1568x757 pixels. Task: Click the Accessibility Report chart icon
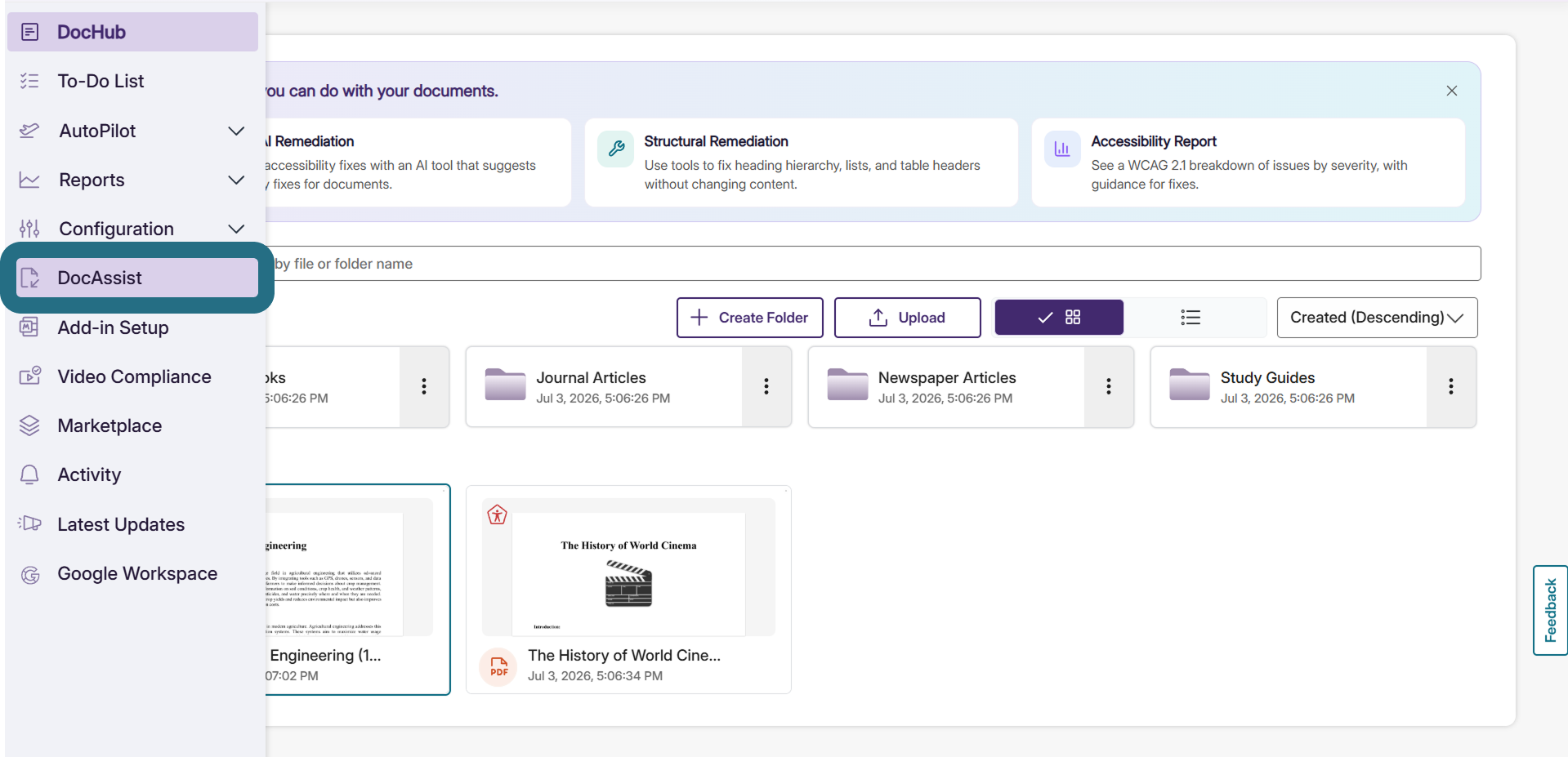click(1062, 149)
